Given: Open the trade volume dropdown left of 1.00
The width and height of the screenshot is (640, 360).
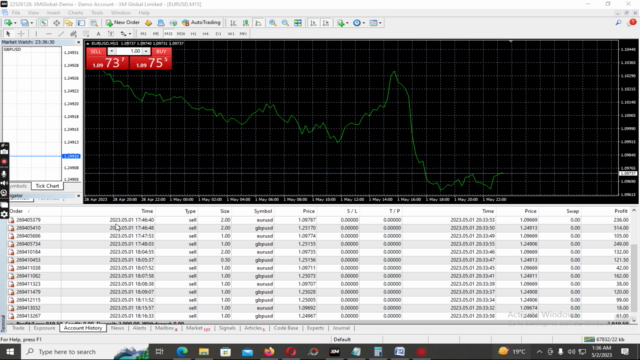Looking at the screenshot, I should click(x=111, y=51).
